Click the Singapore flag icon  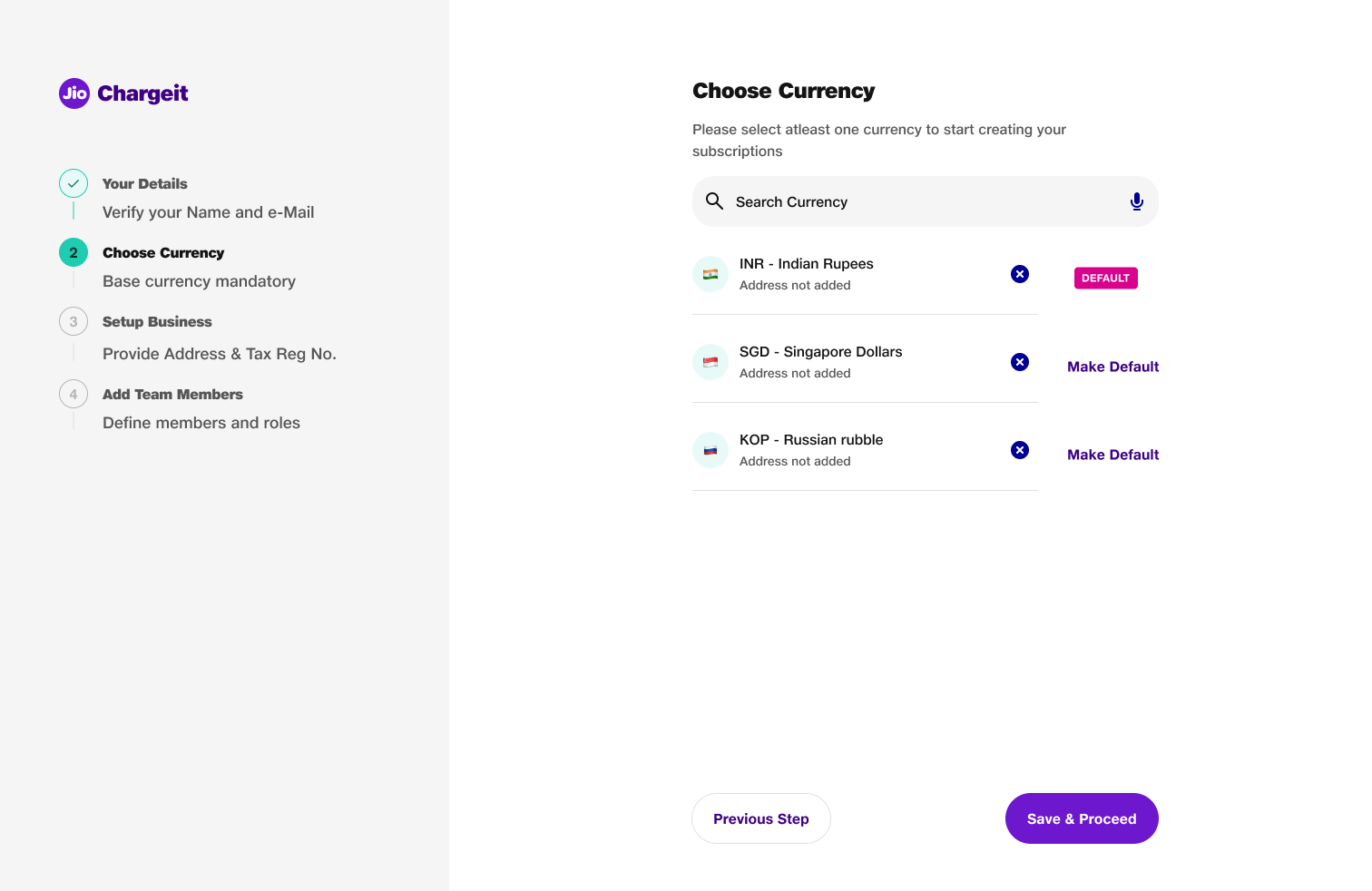click(710, 362)
